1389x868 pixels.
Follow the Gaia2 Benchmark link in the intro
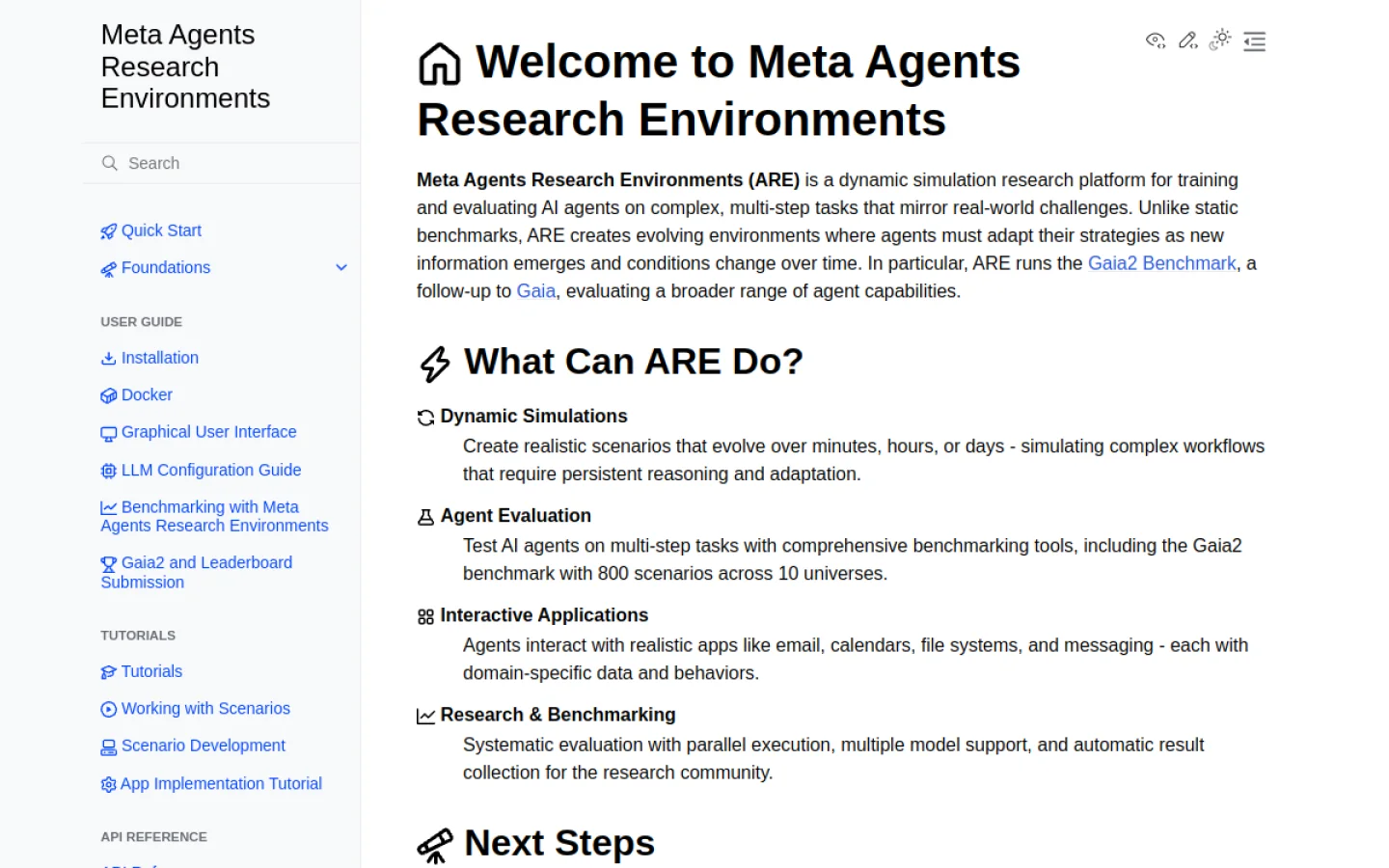[1161, 263]
